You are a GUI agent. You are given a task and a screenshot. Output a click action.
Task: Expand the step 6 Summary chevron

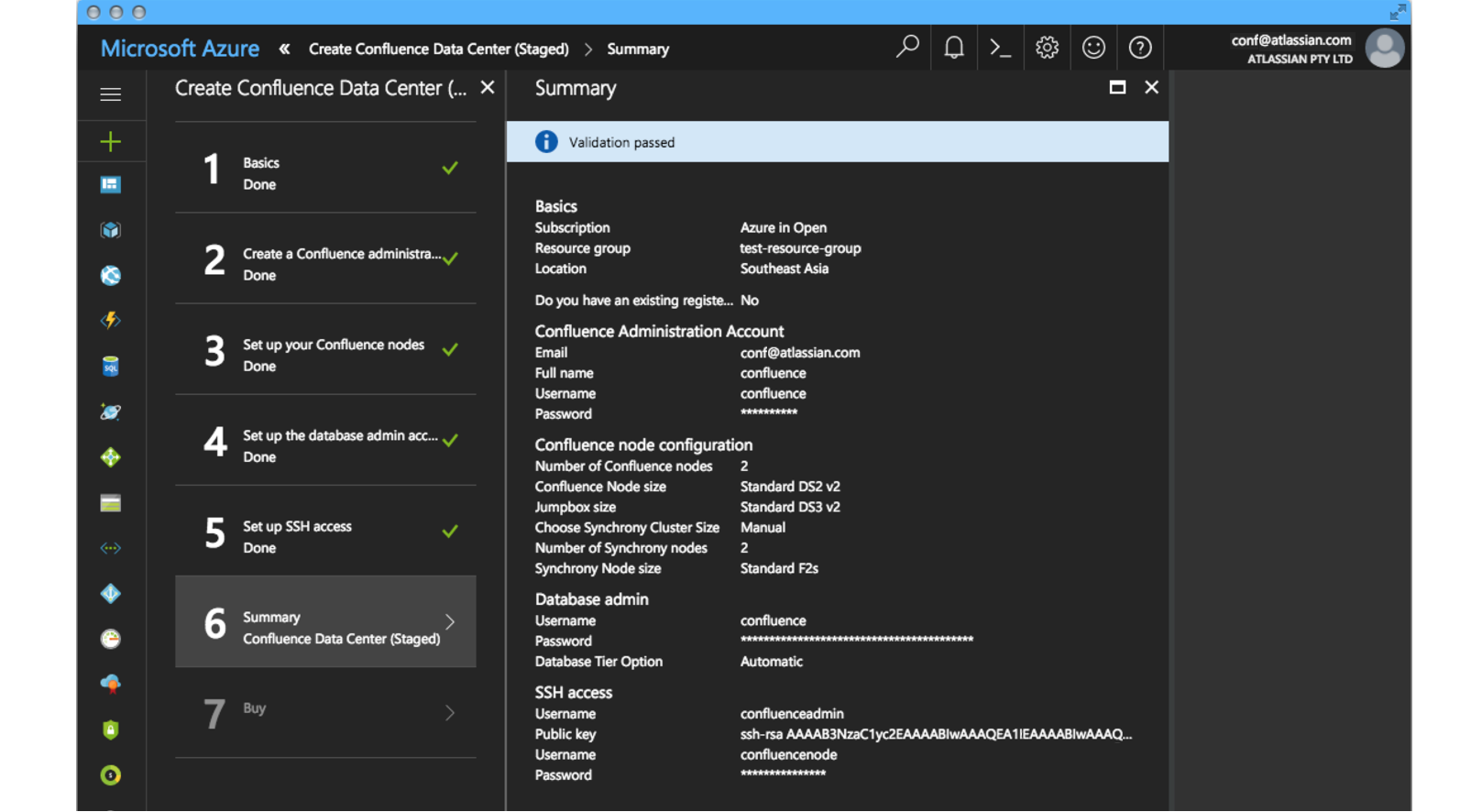pyautogui.click(x=450, y=621)
